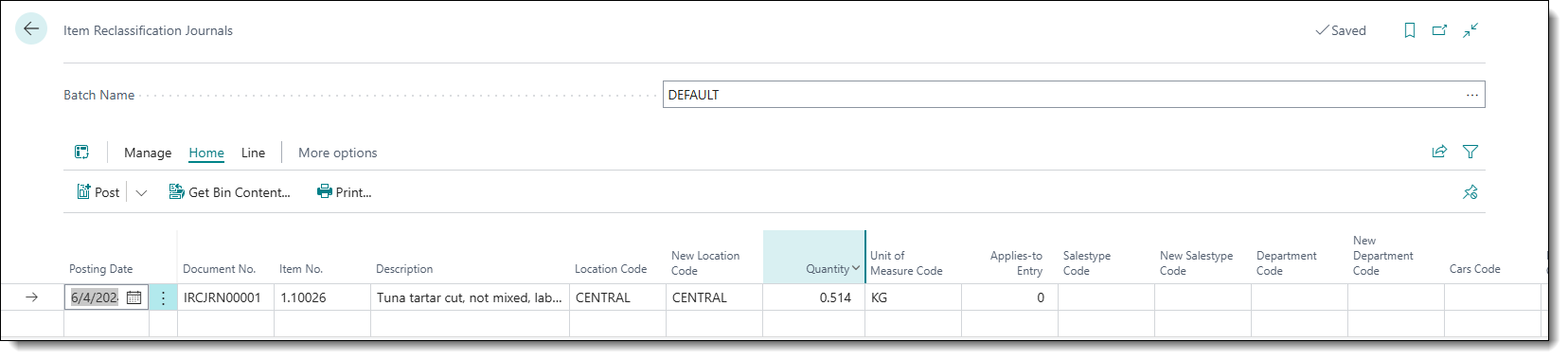Click the Document No. column header
The image size is (1568, 360).
(220, 269)
